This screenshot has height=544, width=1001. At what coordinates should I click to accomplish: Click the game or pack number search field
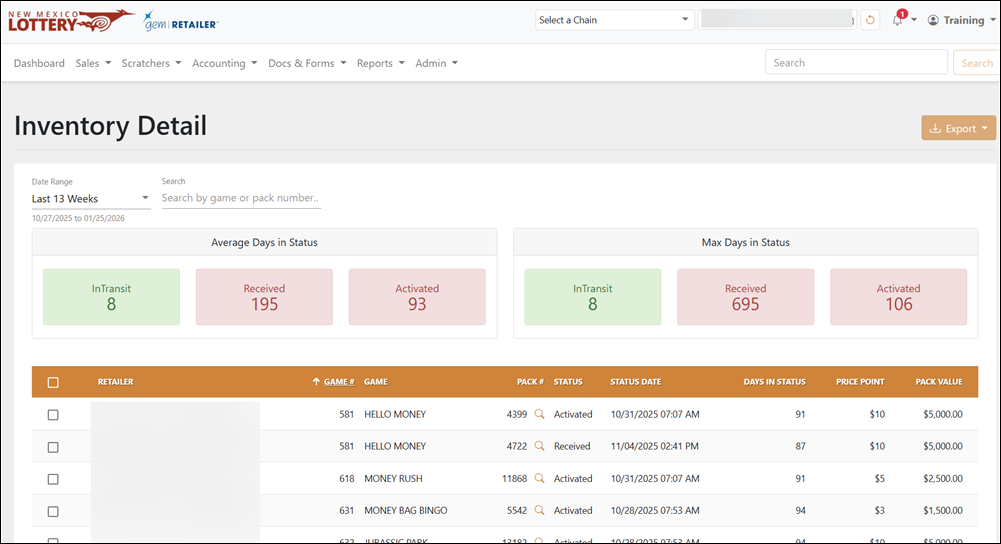tap(241, 198)
